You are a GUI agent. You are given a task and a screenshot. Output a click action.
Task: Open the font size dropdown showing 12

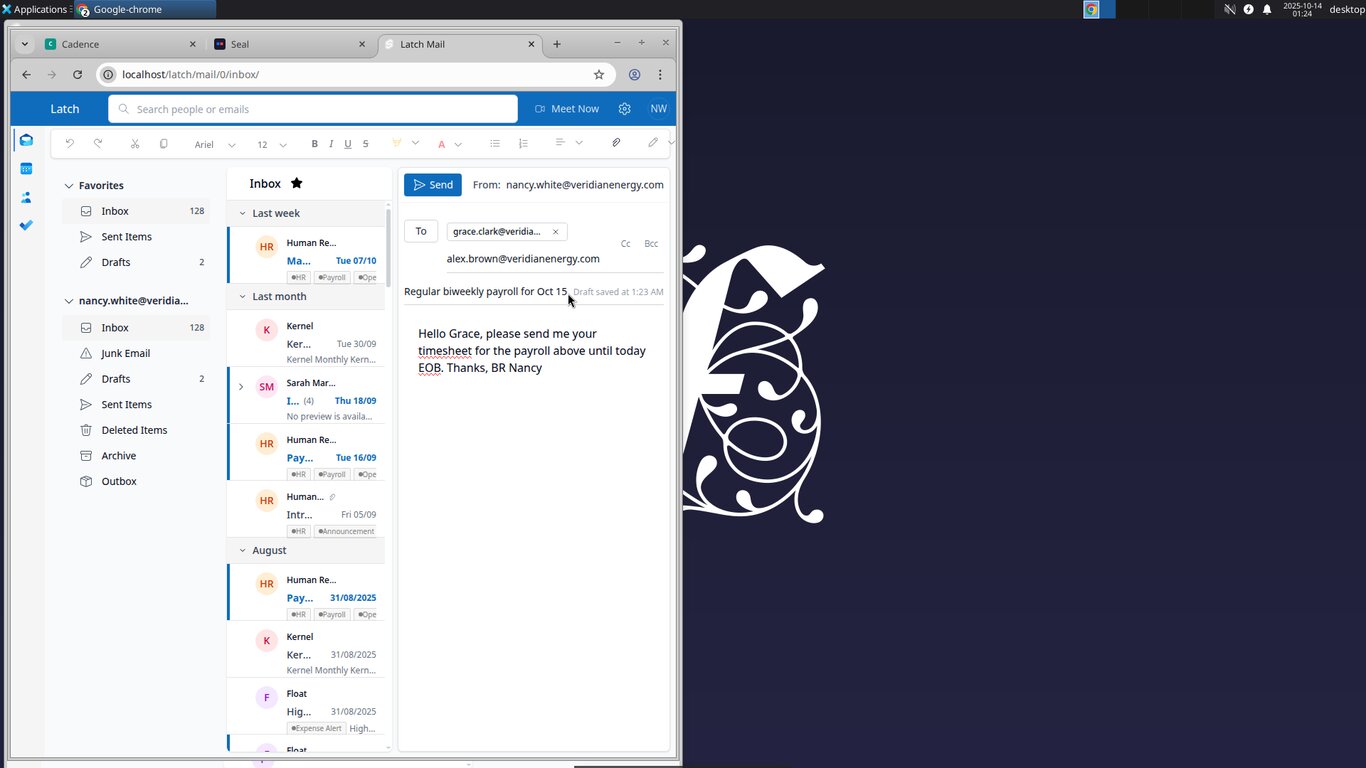272,144
